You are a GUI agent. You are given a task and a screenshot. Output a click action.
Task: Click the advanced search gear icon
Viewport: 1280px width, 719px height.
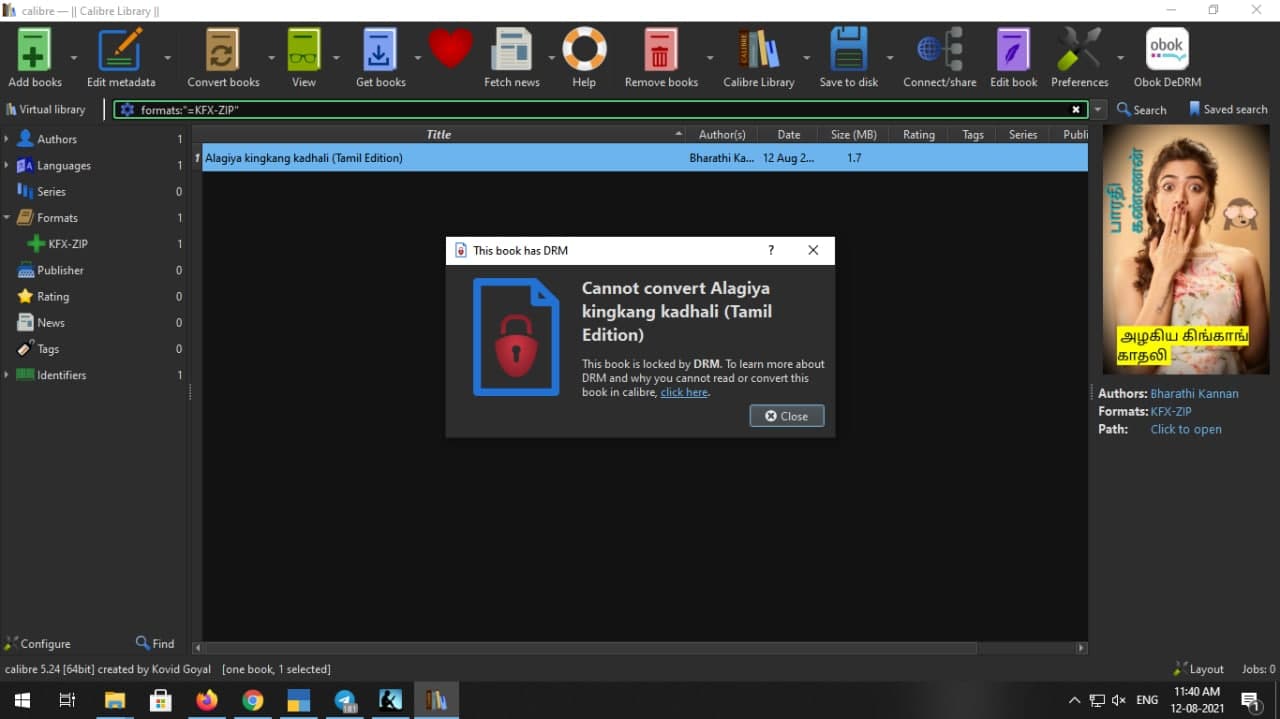click(127, 110)
